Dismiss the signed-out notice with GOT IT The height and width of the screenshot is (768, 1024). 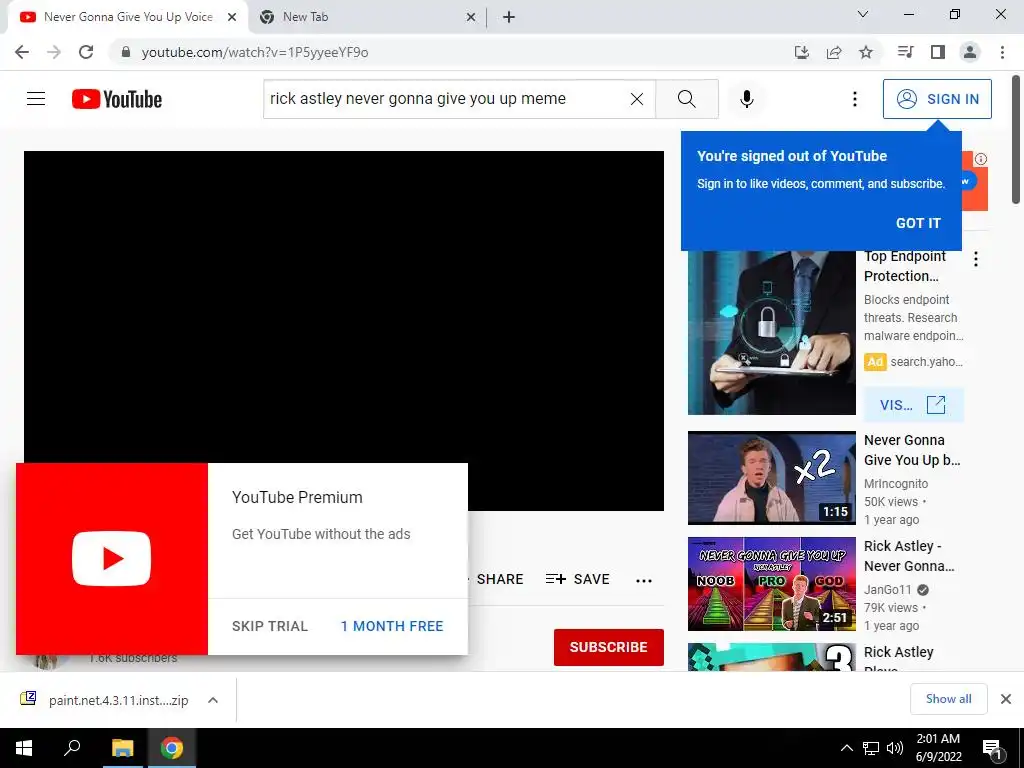tap(918, 223)
